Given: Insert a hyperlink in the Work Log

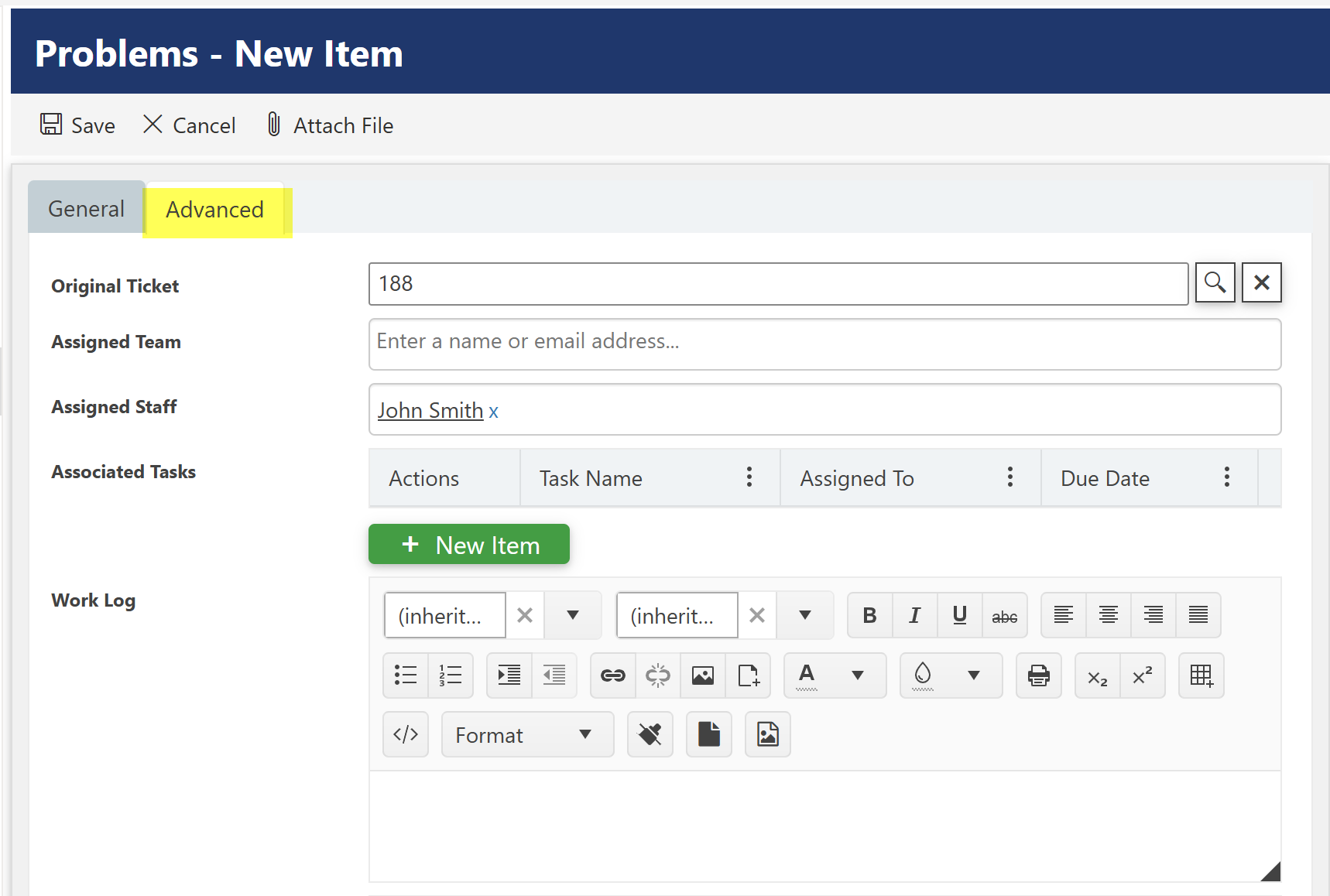Looking at the screenshot, I should pos(612,675).
